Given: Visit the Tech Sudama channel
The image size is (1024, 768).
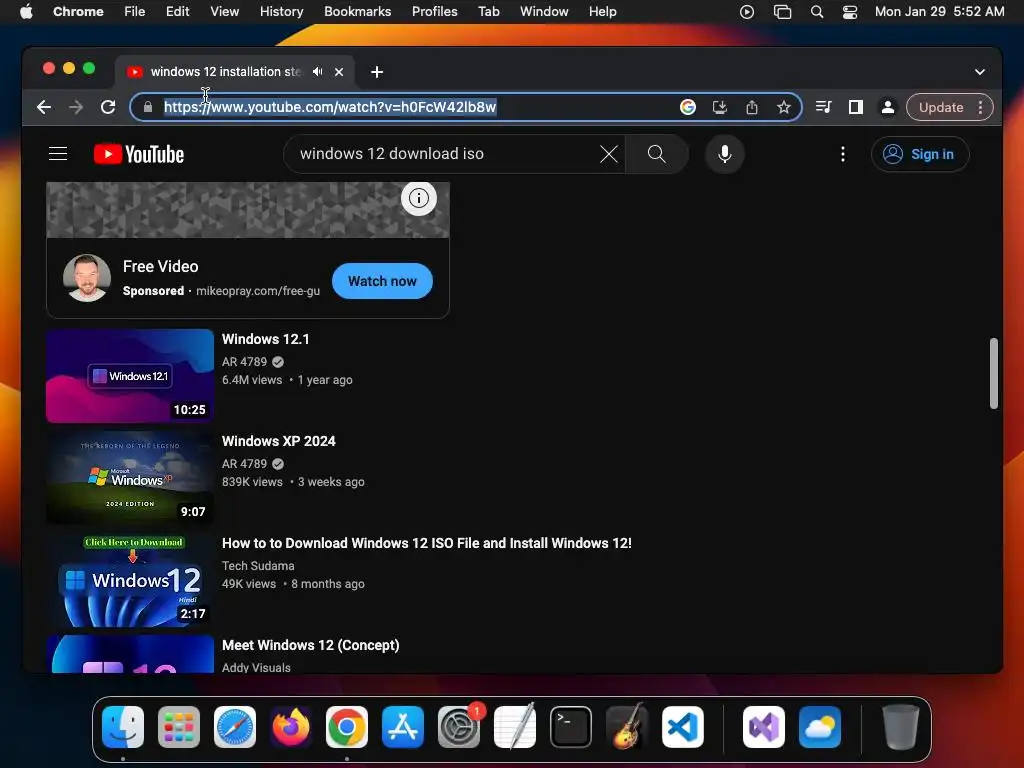Looking at the screenshot, I should click(258, 566).
